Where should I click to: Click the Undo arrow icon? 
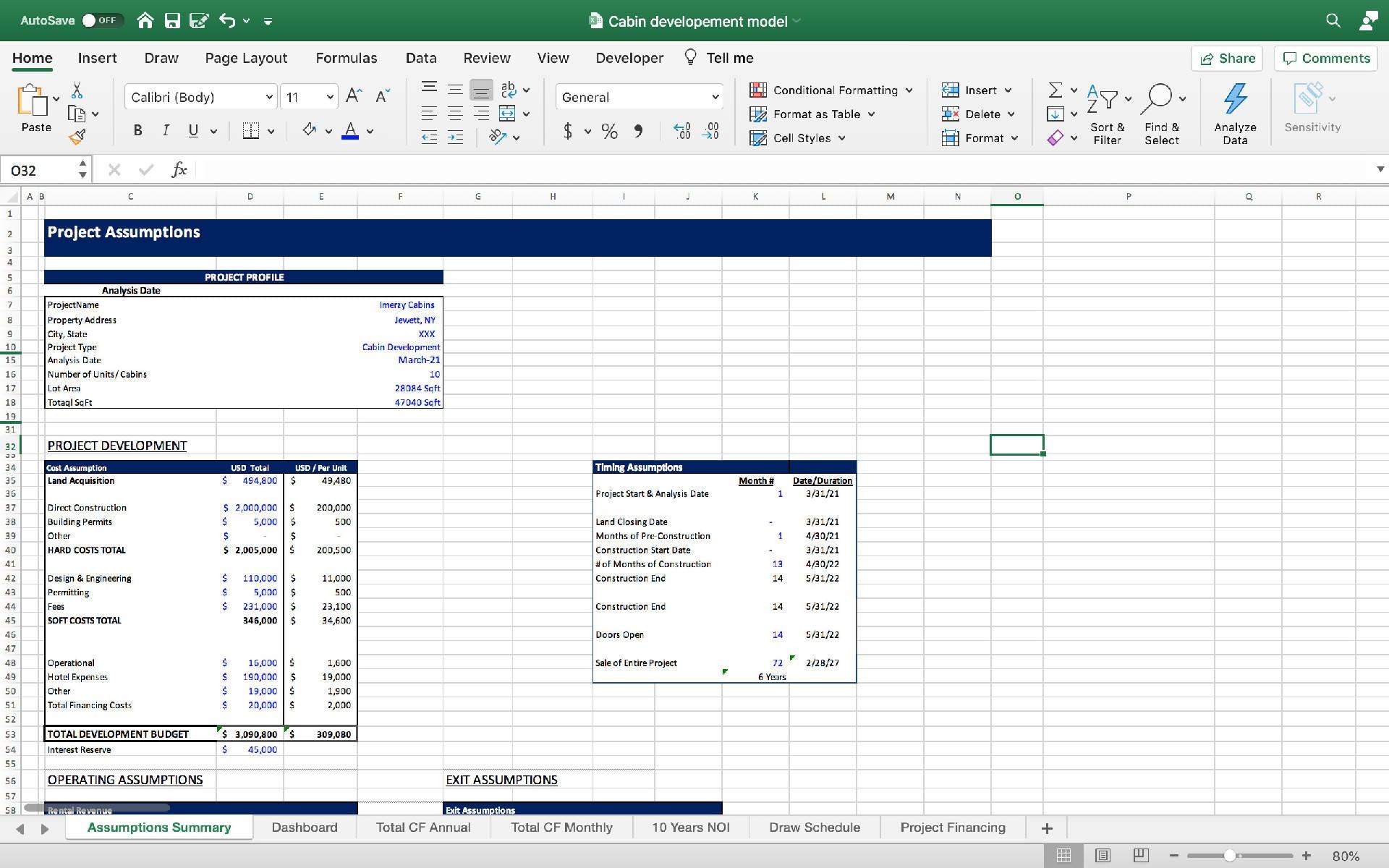click(x=227, y=20)
